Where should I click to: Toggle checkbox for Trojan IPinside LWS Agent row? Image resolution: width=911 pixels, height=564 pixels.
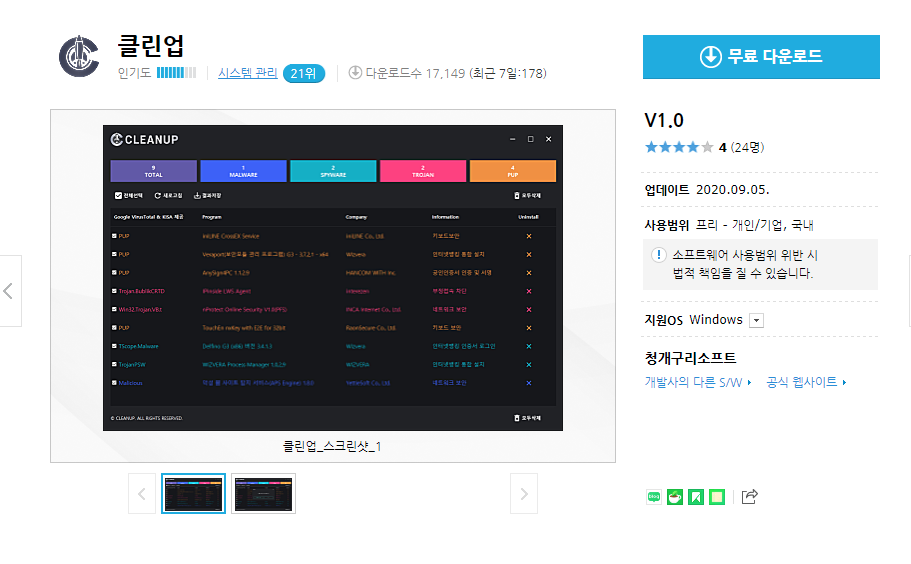pyautogui.click(x=114, y=291)
